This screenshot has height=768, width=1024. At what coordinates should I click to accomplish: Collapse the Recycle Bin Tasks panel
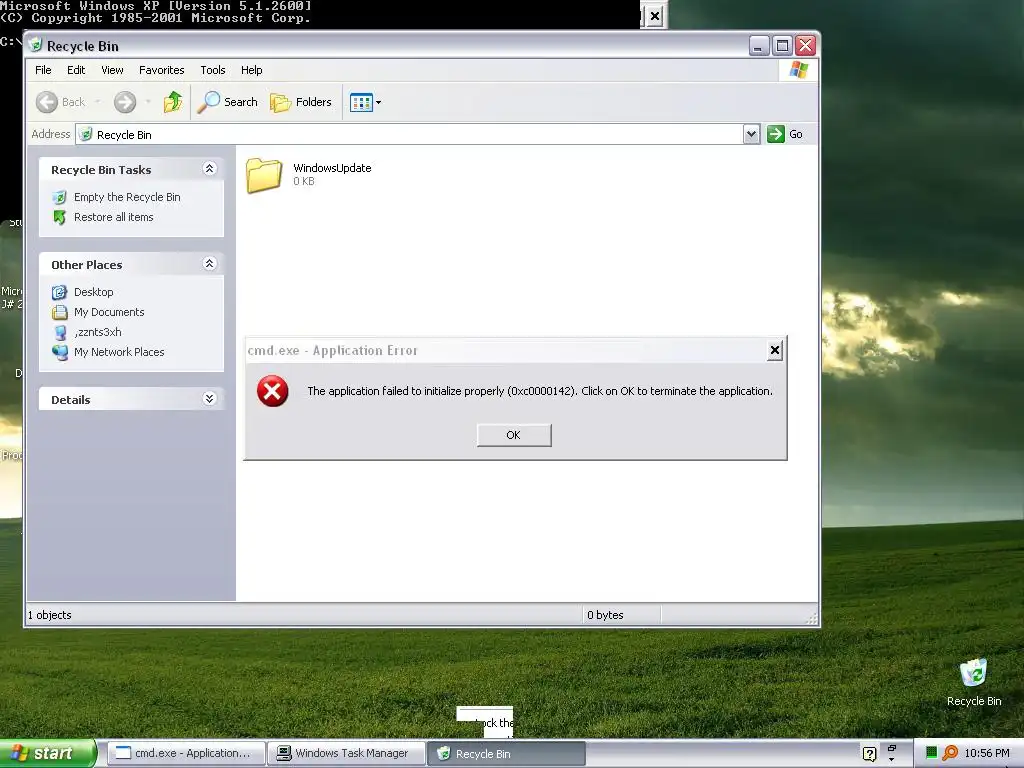coord(210,168)
